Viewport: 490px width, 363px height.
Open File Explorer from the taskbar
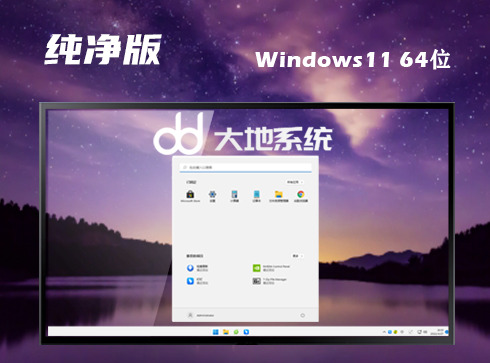(226, 332)
